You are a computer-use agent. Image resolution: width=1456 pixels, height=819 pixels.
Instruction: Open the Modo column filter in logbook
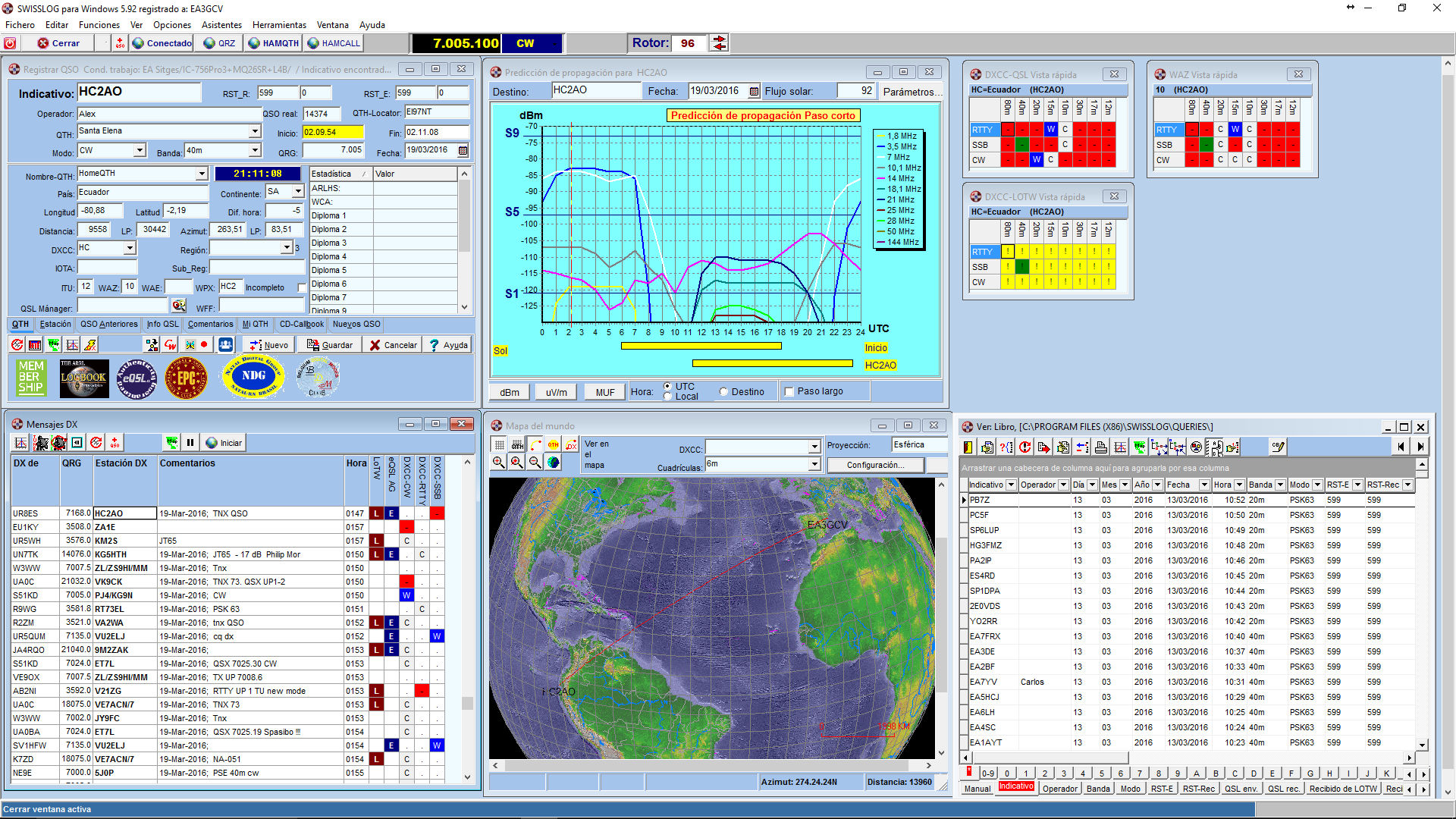[x=1317, y=485]
